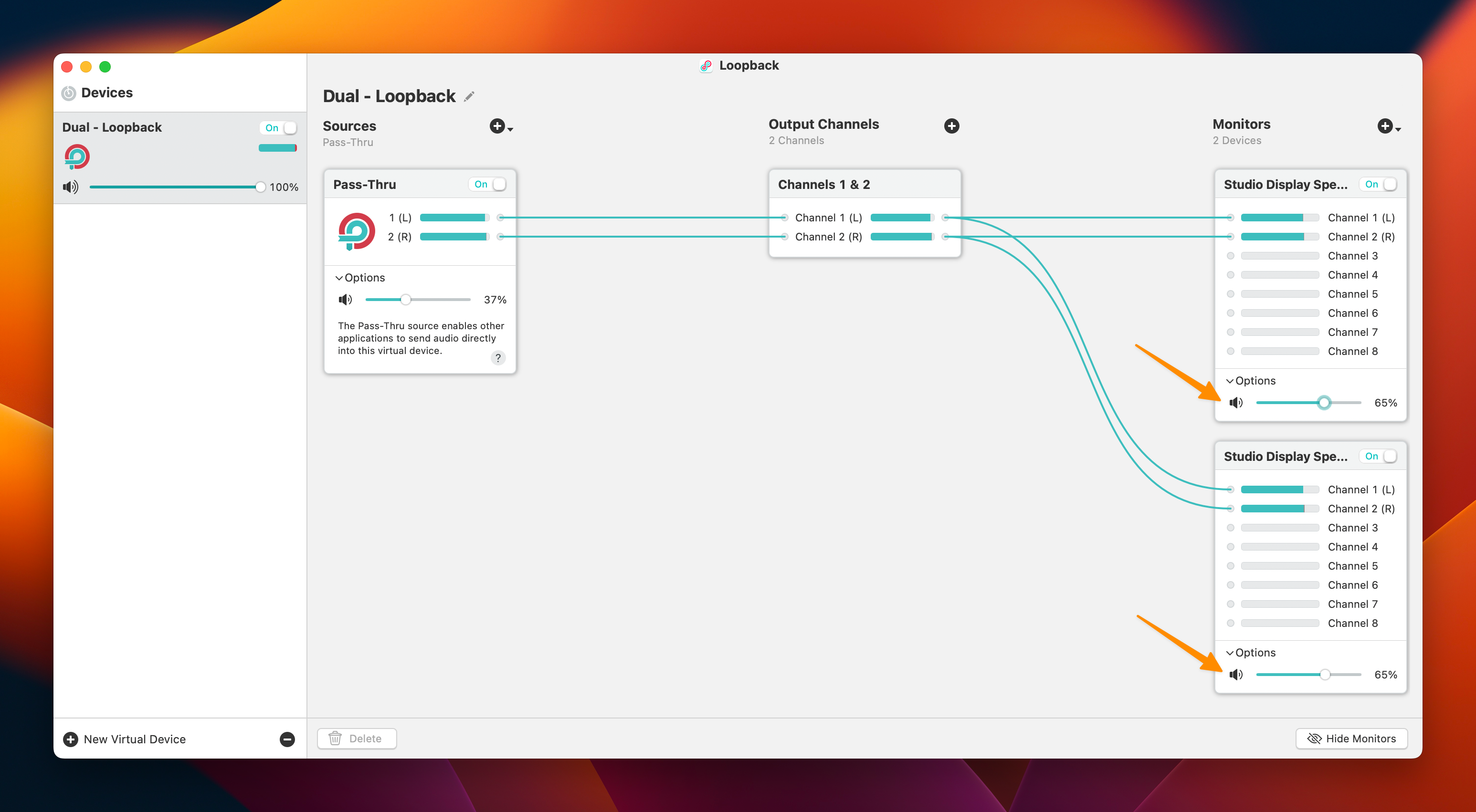Click first Studio Display Spe... monitor title
Screen dimensions: 1476x812
(1285, 184)
